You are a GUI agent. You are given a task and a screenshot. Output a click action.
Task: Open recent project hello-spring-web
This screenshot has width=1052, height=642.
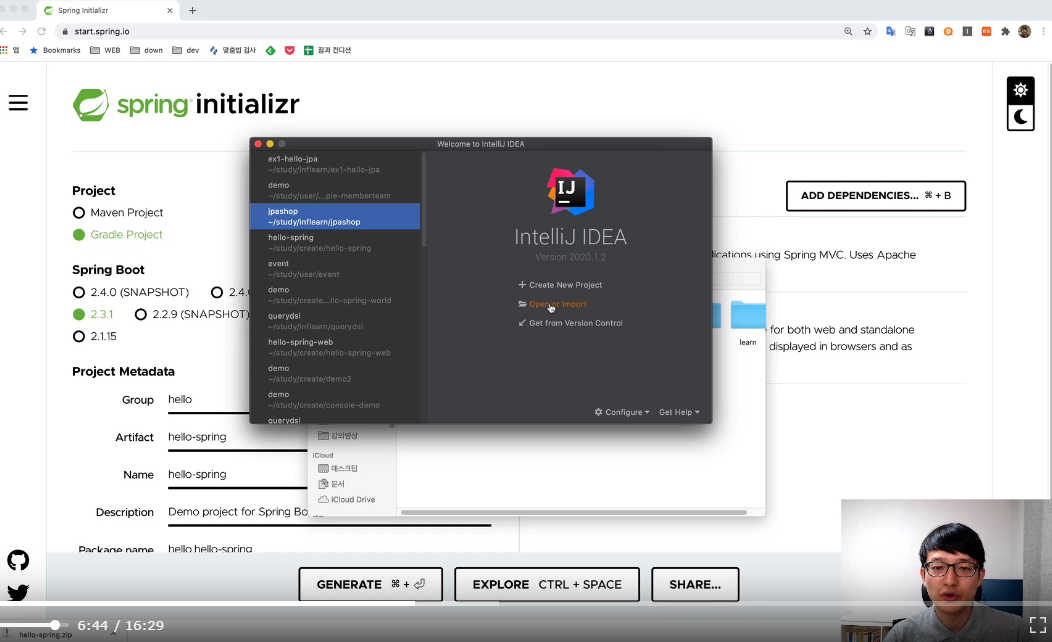click(335, 347)
